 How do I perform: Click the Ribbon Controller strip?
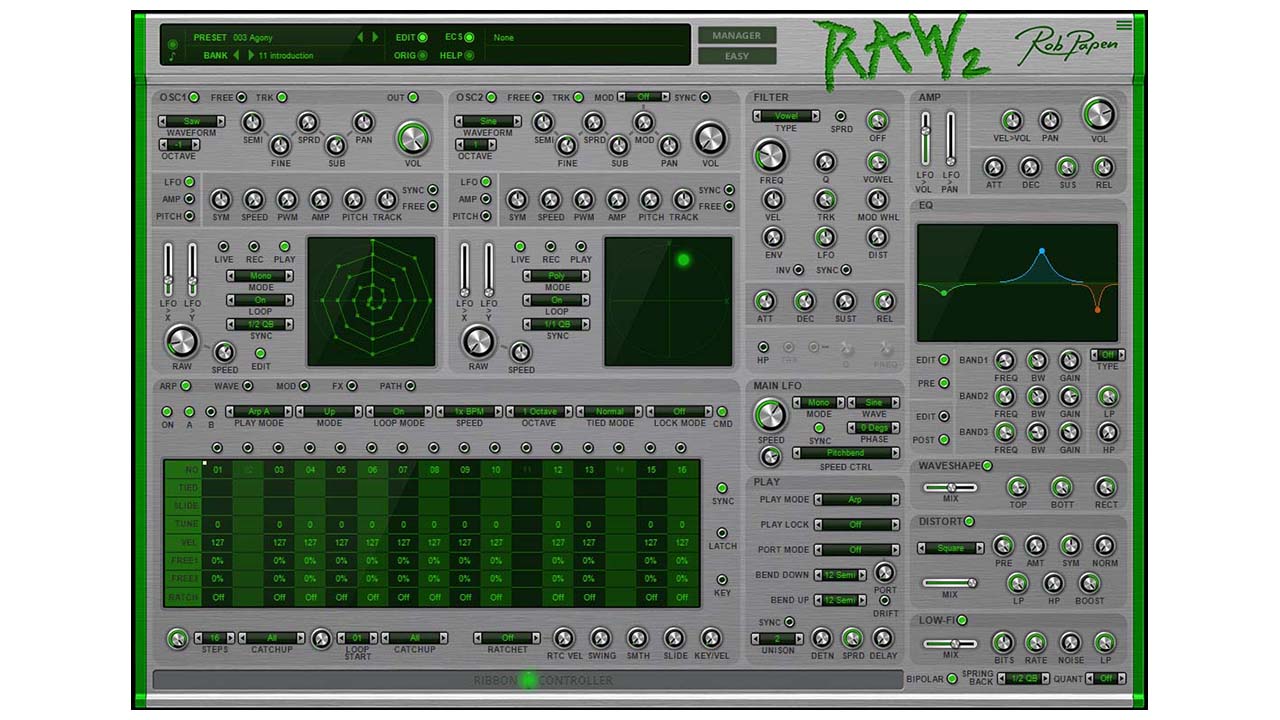[527, 680]
